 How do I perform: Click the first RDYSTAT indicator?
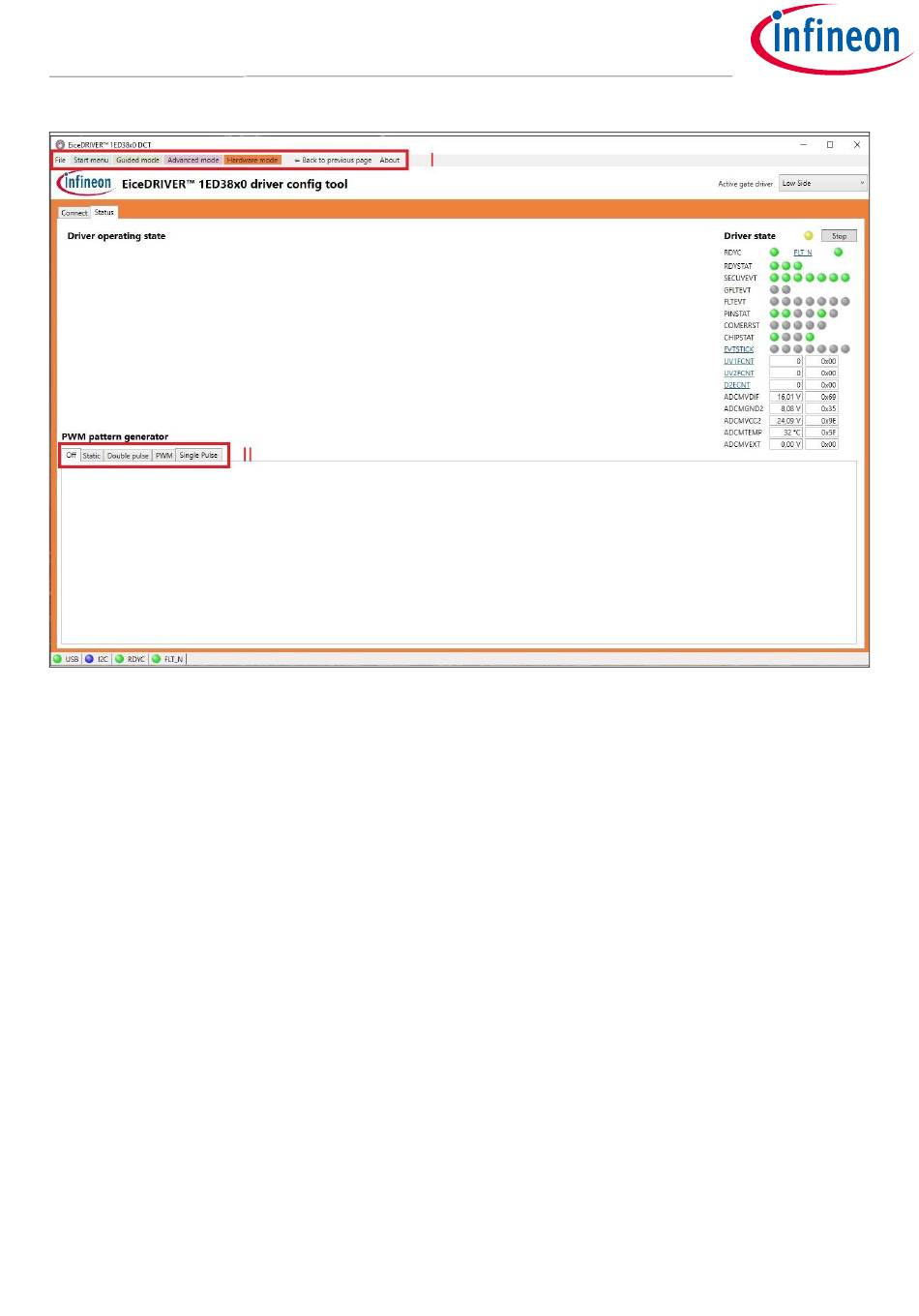(x=774, y=266)
